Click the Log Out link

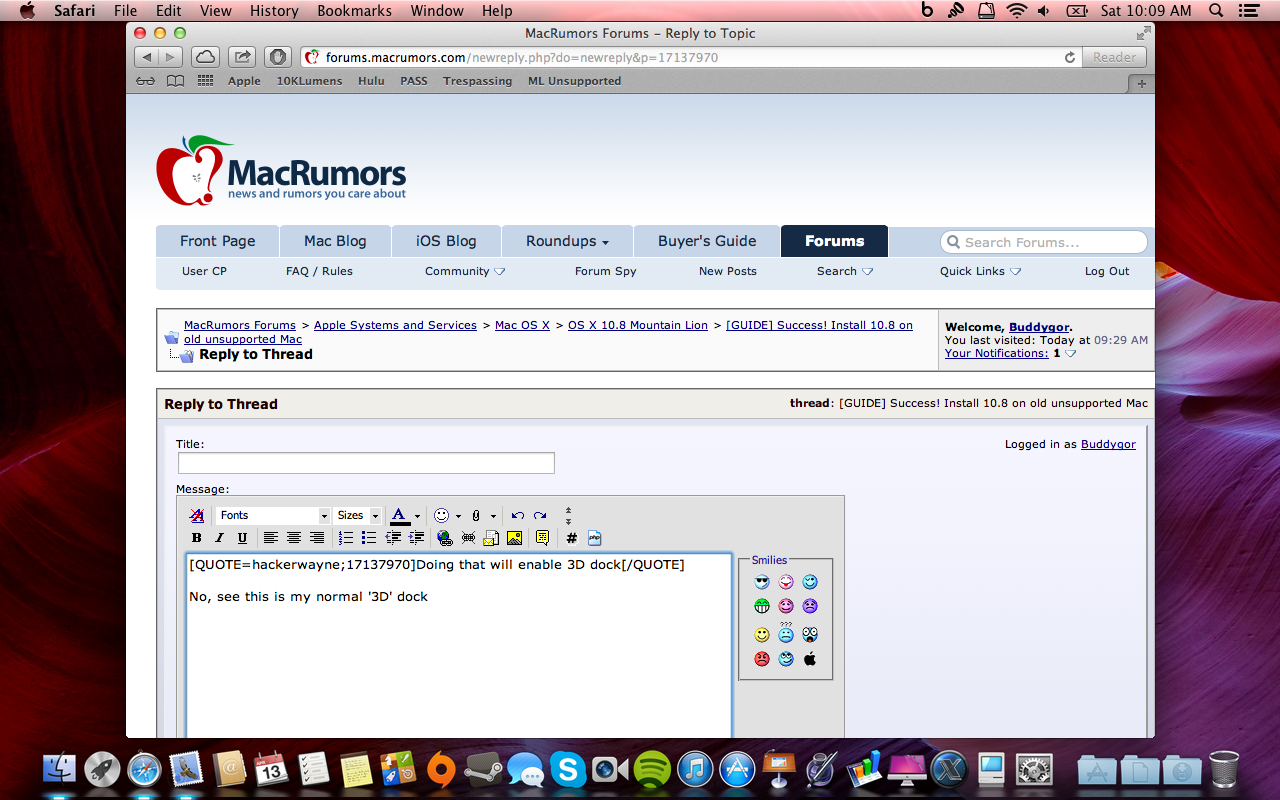pyautogui.click(x=1107, y=271)
